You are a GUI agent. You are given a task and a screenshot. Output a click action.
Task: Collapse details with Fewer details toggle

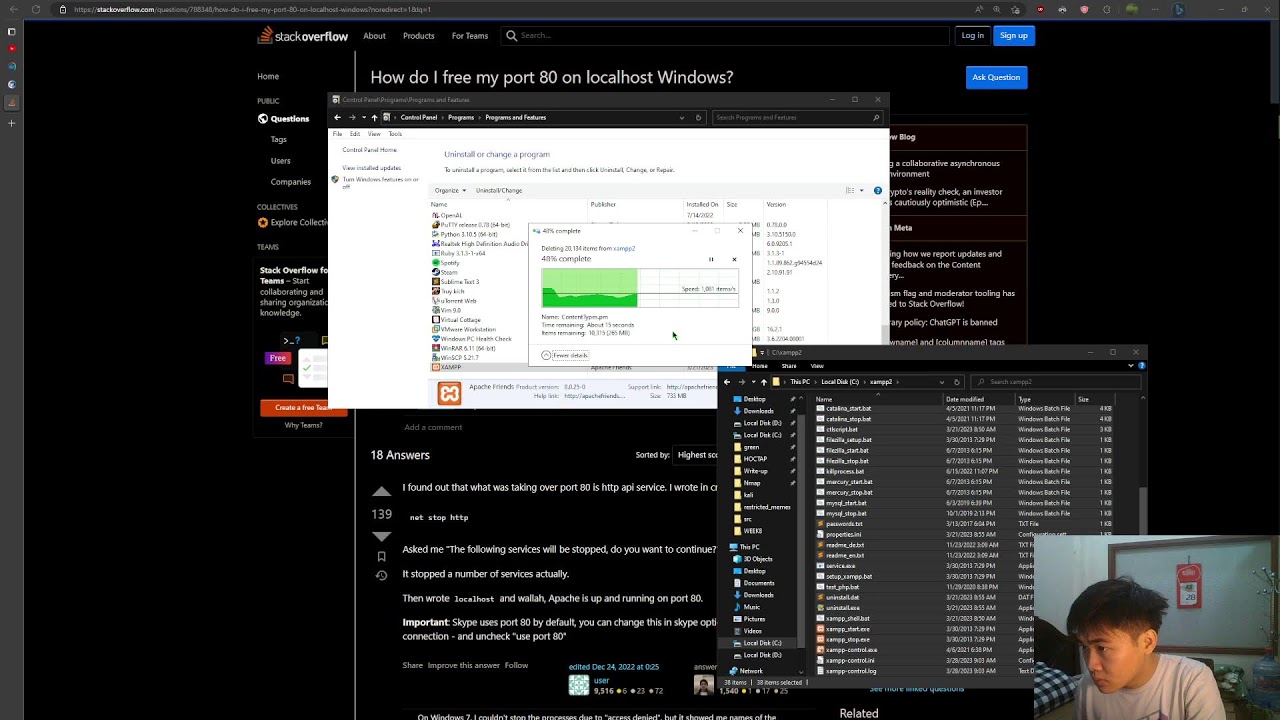pyautogui.click(x=565, y=355)
